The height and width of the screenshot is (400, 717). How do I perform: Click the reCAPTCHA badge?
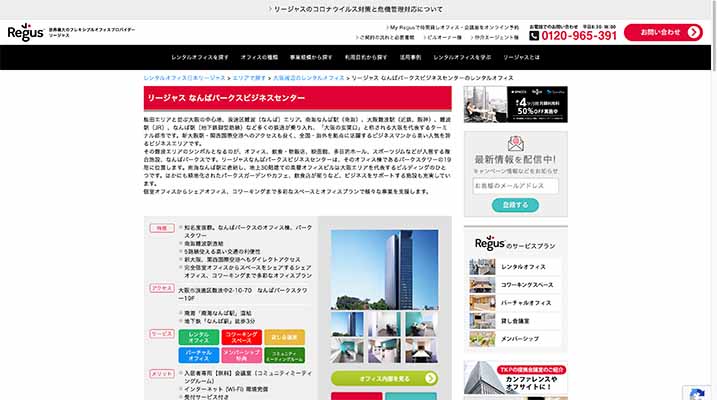(x=697, y=393)
